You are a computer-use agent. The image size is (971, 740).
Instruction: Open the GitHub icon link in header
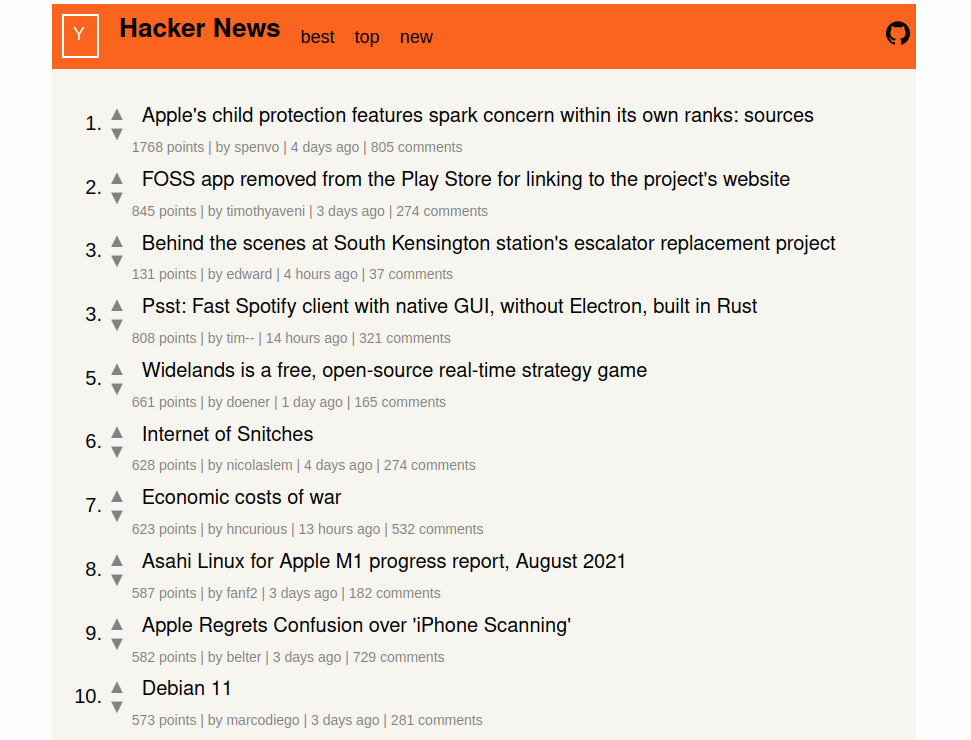[x=897, y=33]
